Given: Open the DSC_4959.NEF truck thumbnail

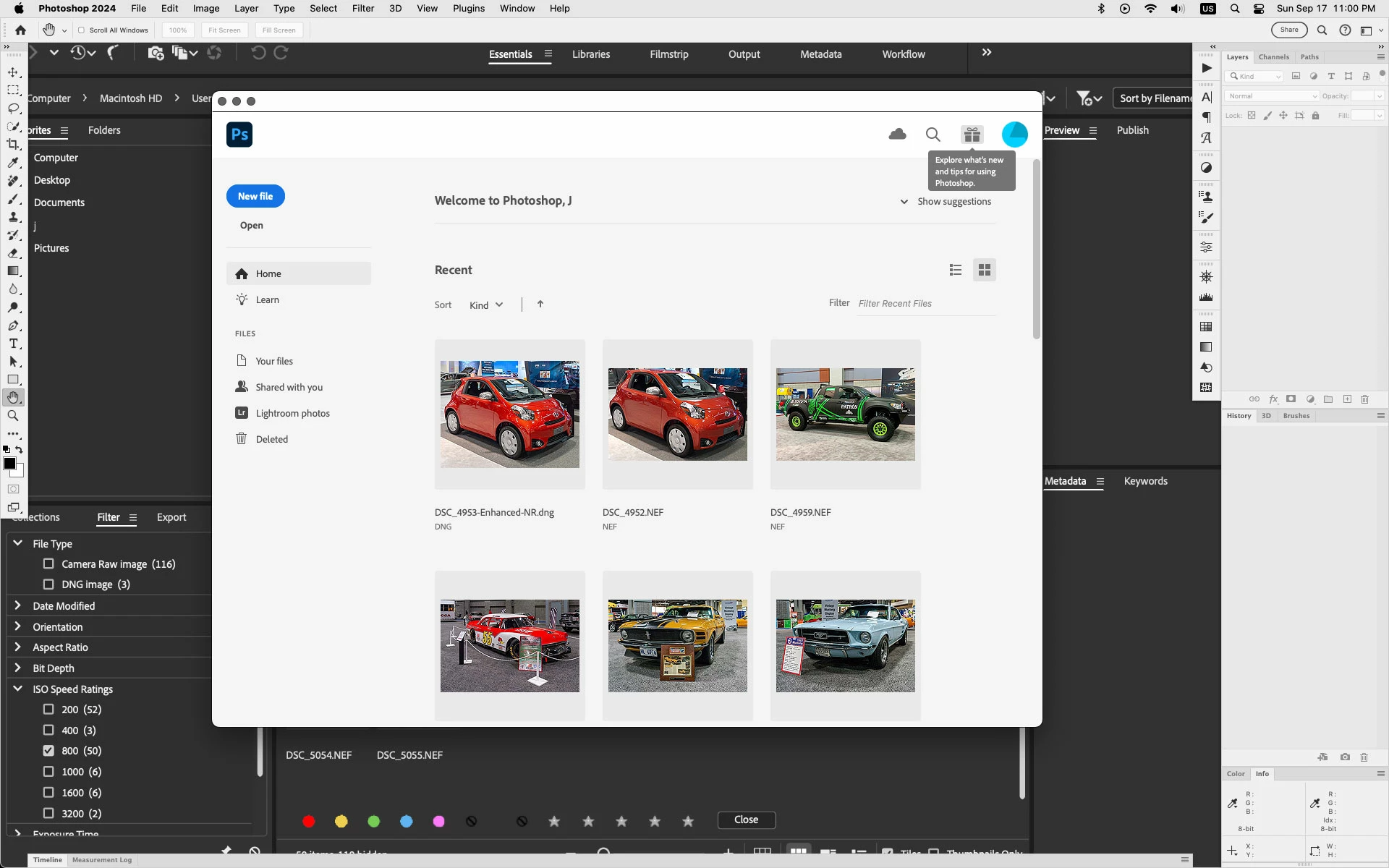Looking at the screenshot, I should coord(845,414).
